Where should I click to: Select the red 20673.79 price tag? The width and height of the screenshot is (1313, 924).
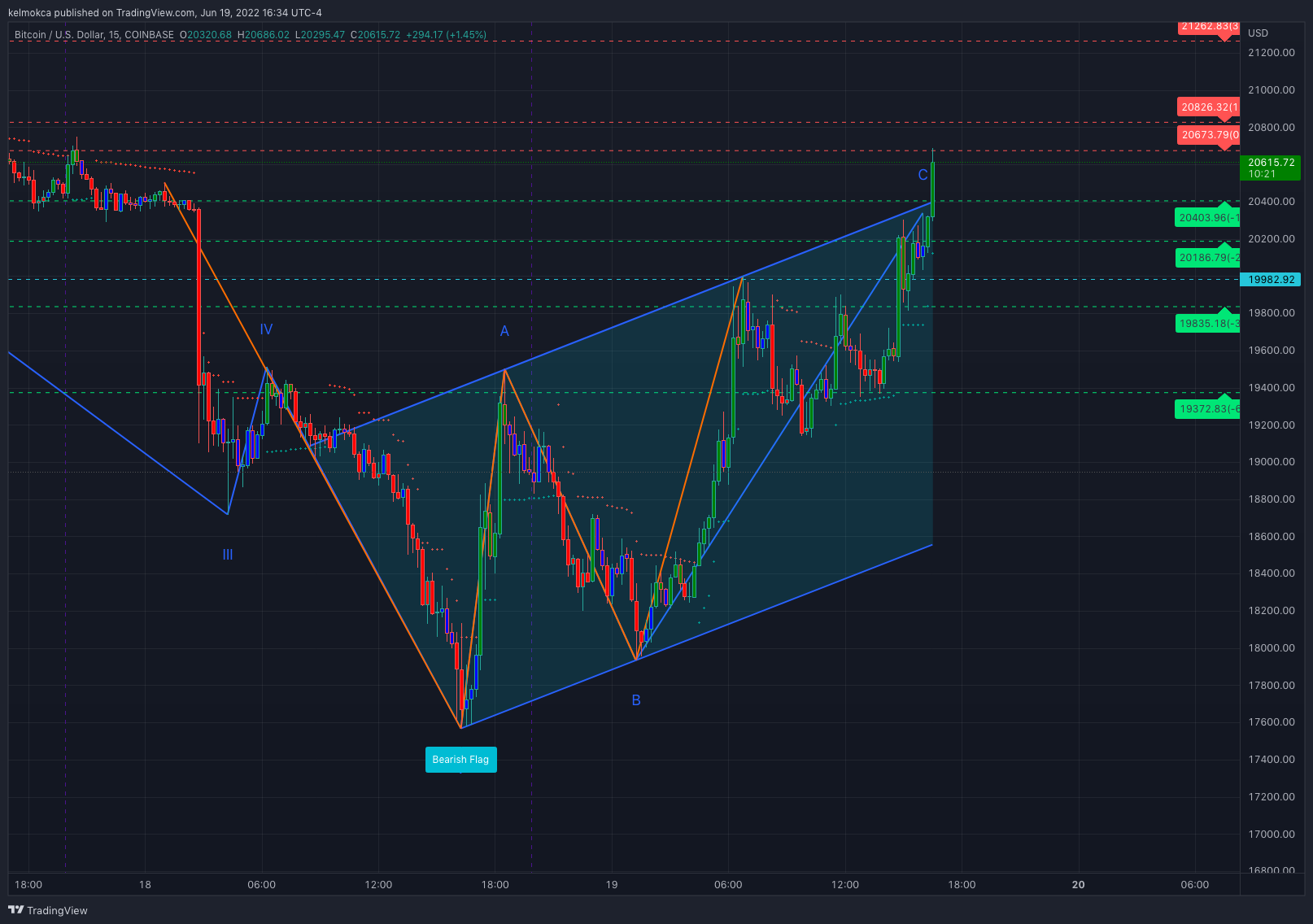(1208, 135)
